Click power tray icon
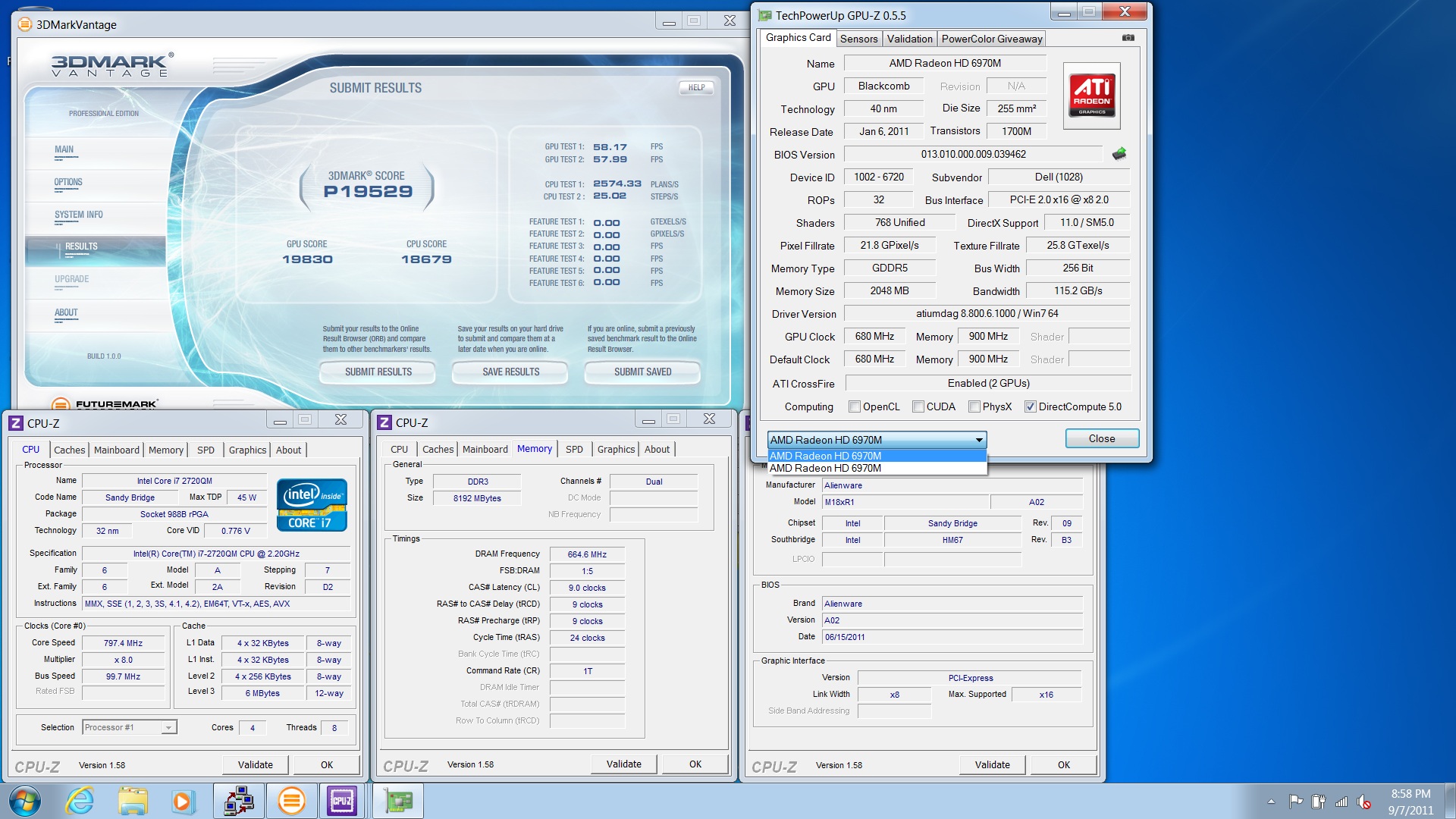Image resolution: width=1456 pixels, height=819 pixels. pyautogui.click(x=1319, y=801)
